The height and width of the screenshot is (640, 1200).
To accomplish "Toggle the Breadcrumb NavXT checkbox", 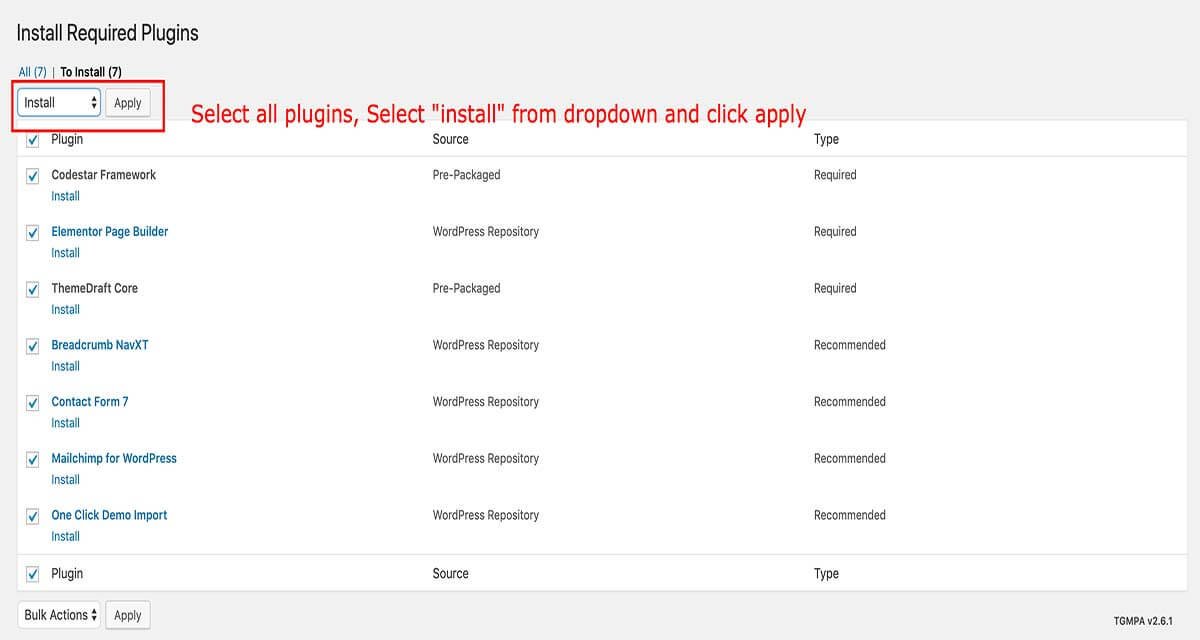I will (33, 347).
